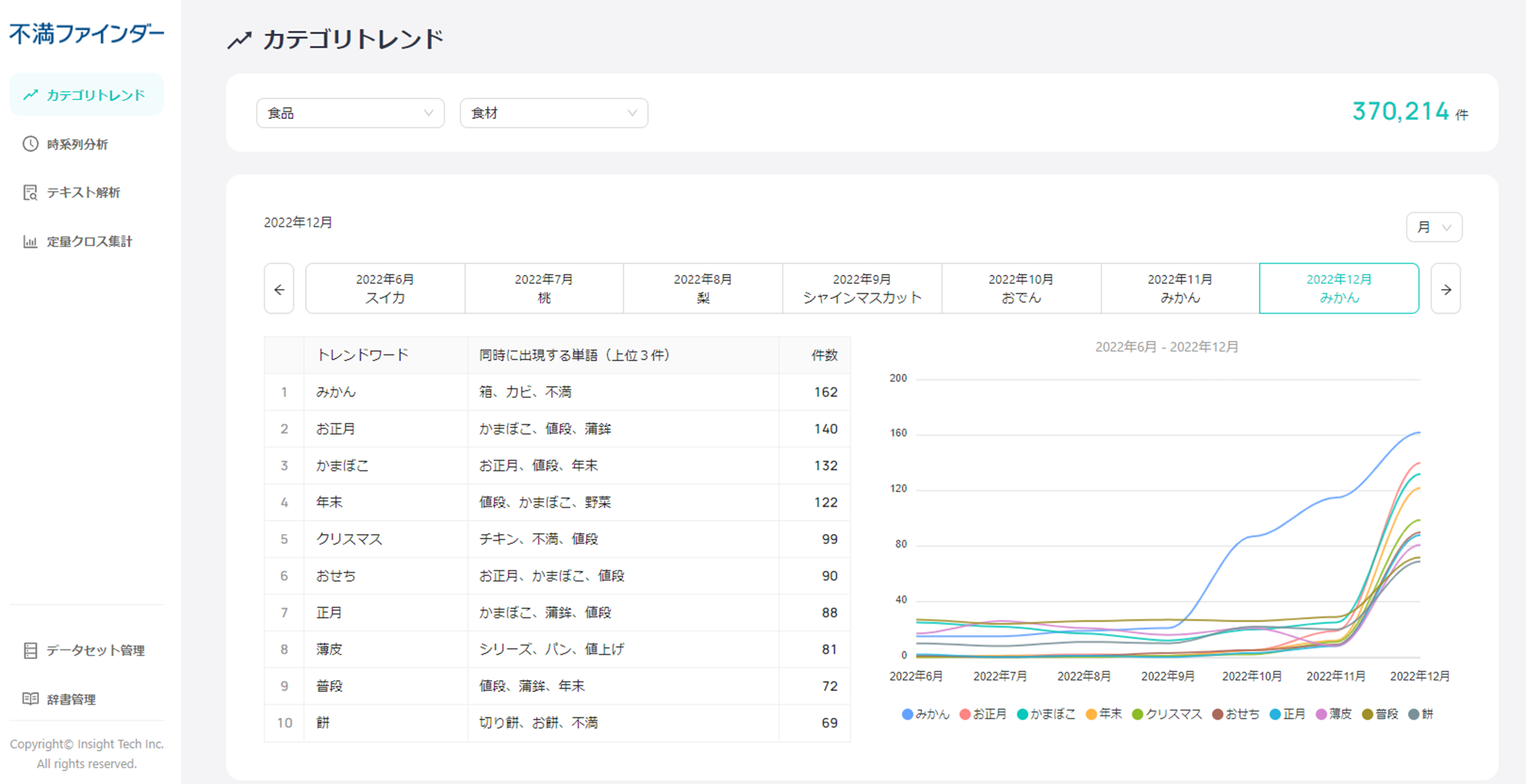Click the カテゴリトレンド trend-line sidebar icon
The height and width of the screenshot is (784, 1526).
31,95
